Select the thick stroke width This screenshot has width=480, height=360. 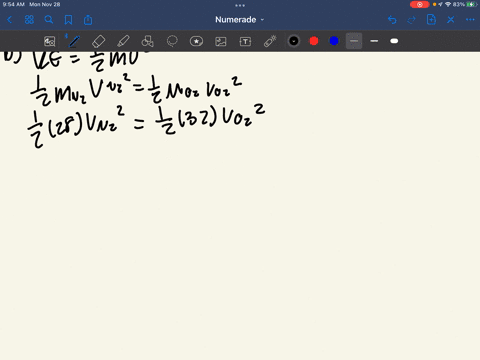click(394, 41)
